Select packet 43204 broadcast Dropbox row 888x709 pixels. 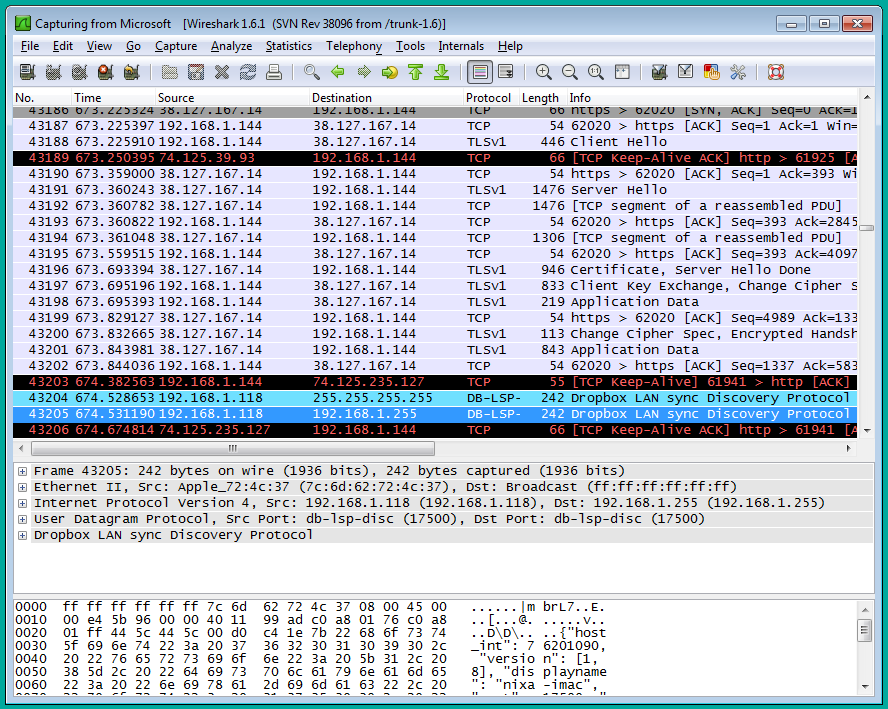(x=435, y=398)
